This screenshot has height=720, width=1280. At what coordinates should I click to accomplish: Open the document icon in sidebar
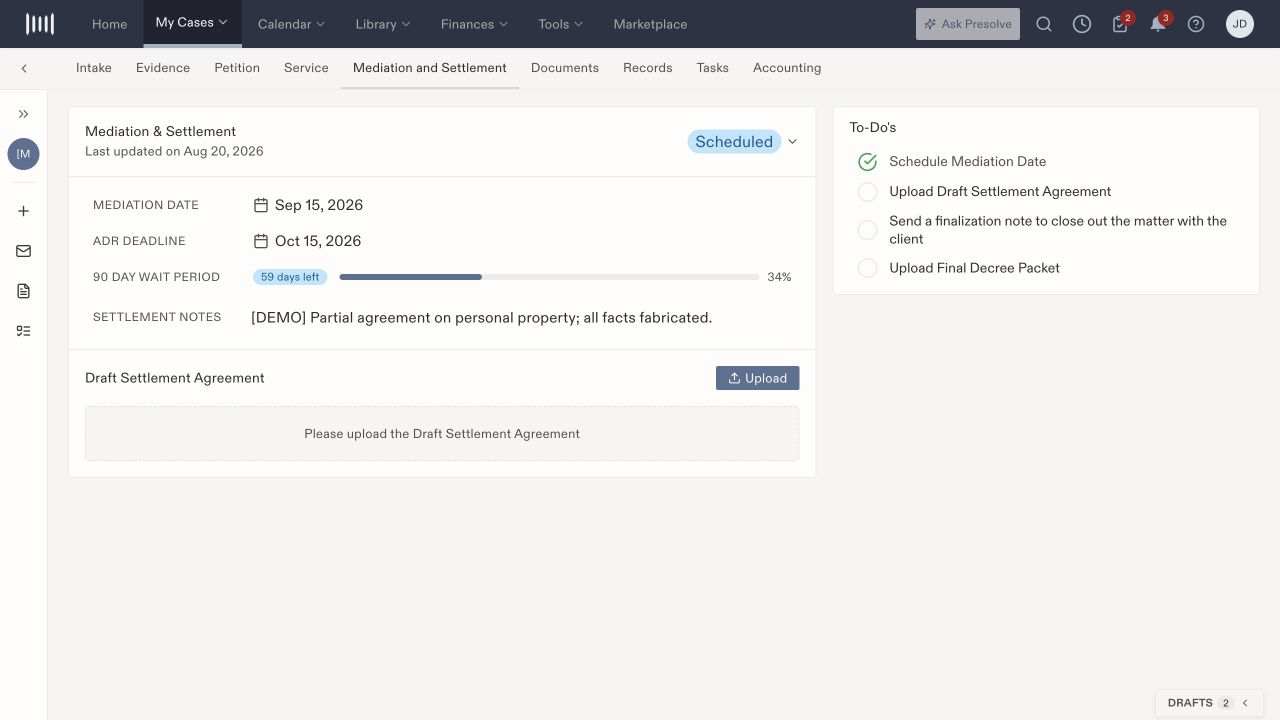pos(24,291)
